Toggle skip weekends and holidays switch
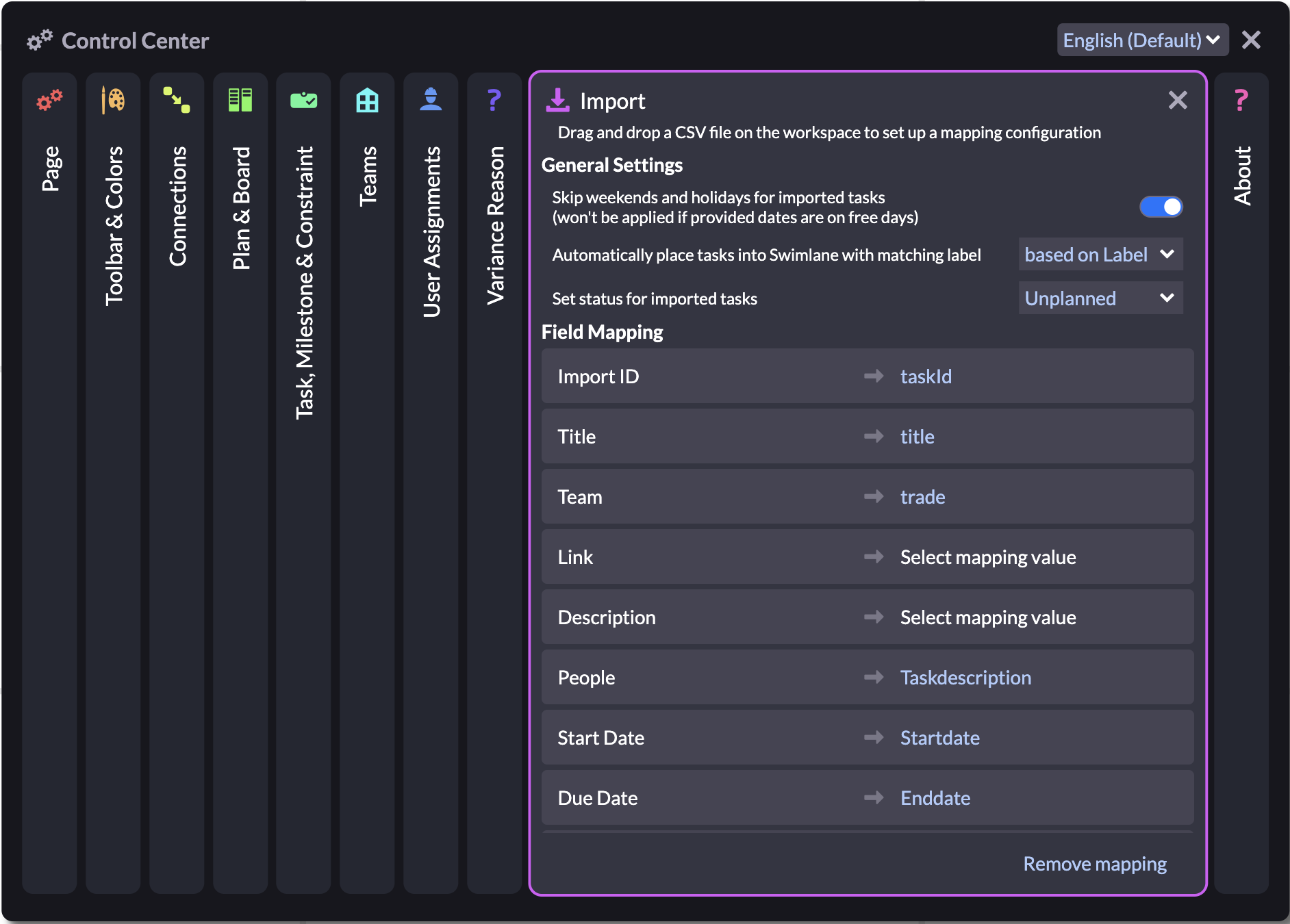Viewport: 1290px width, 924px height. pos(1161,207)
